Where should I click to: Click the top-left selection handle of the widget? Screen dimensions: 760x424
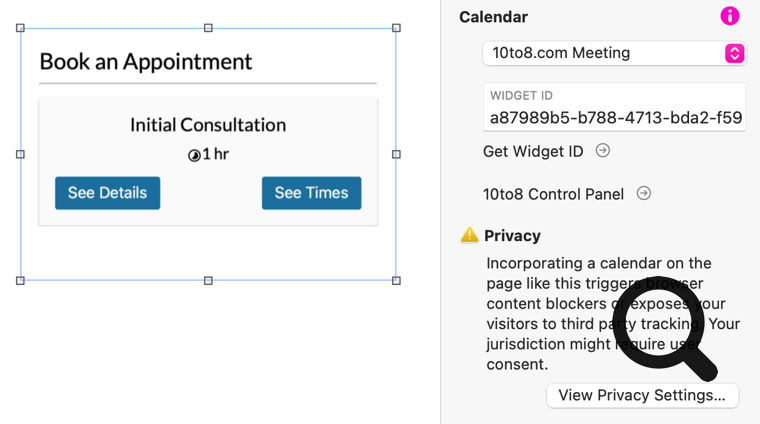21,28
